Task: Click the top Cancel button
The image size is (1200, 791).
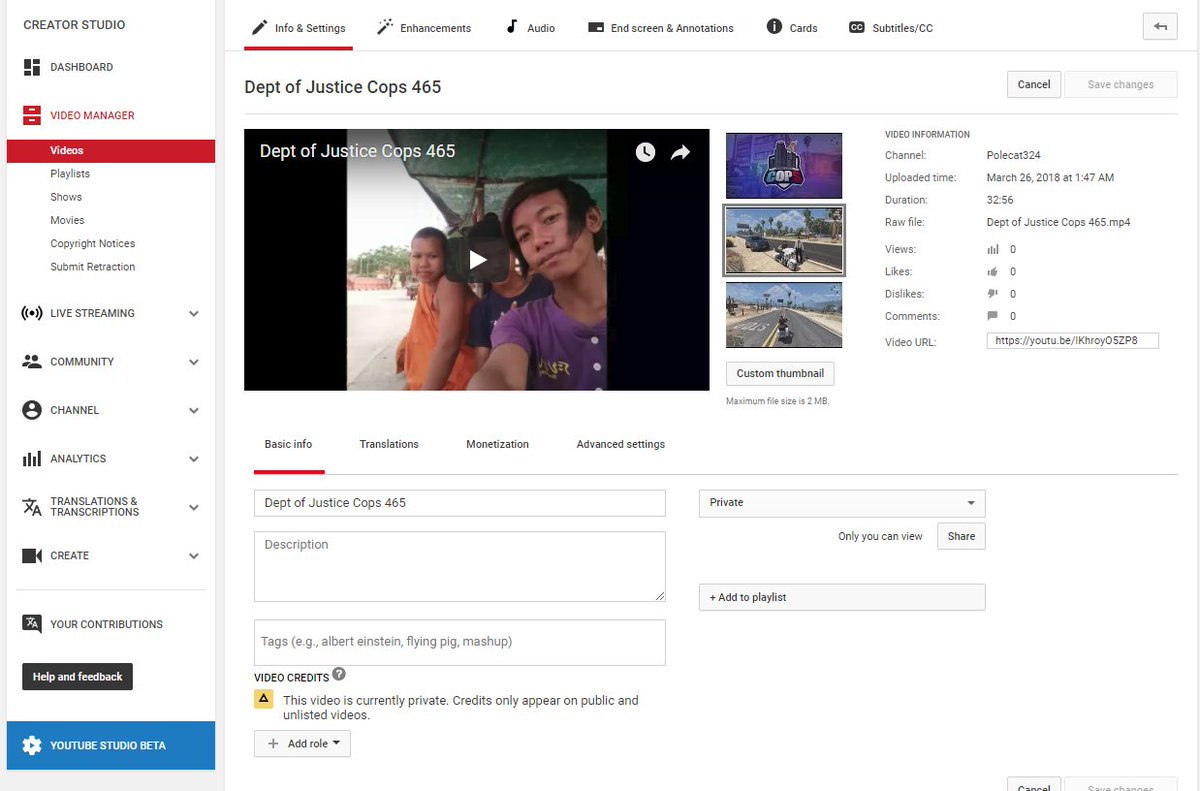Action: point(1034,85)
